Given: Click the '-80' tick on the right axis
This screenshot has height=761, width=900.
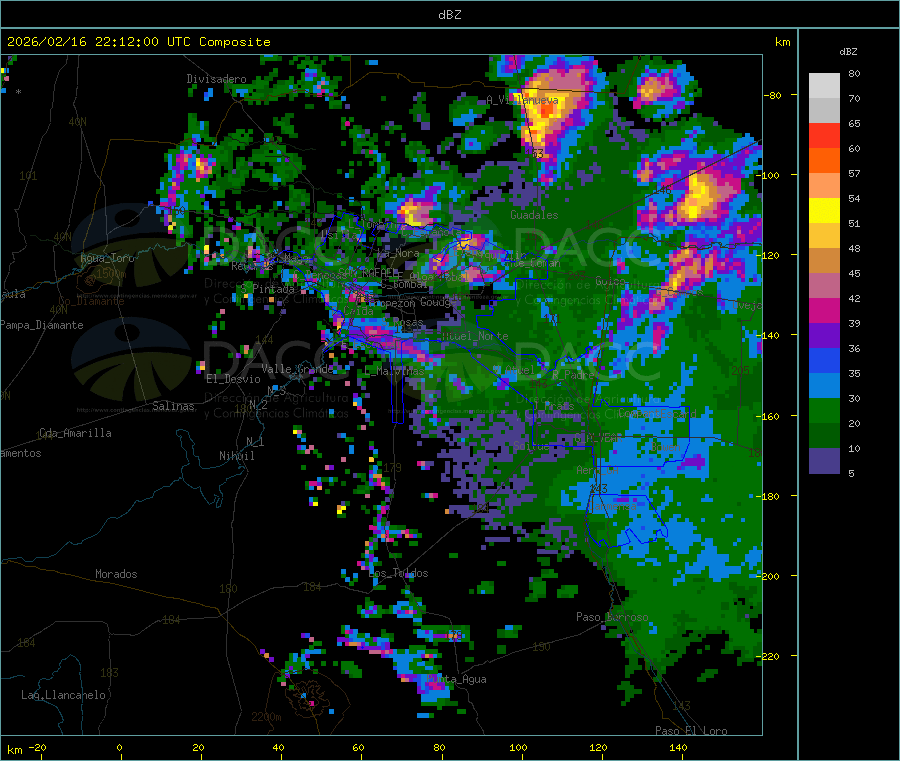Looking at the screenshot, I should 773,95.
